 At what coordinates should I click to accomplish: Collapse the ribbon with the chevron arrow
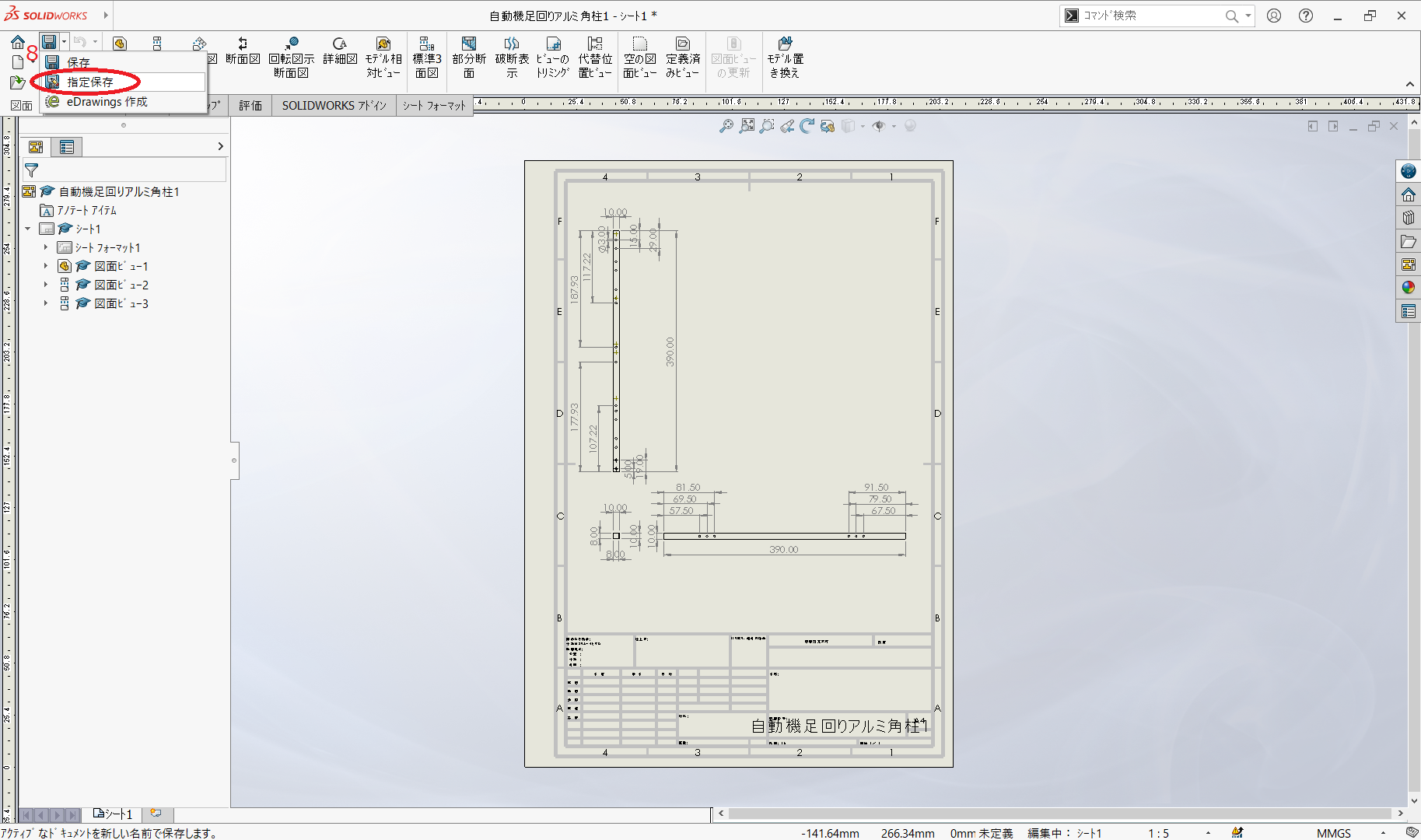click(x=1409, y=84)
